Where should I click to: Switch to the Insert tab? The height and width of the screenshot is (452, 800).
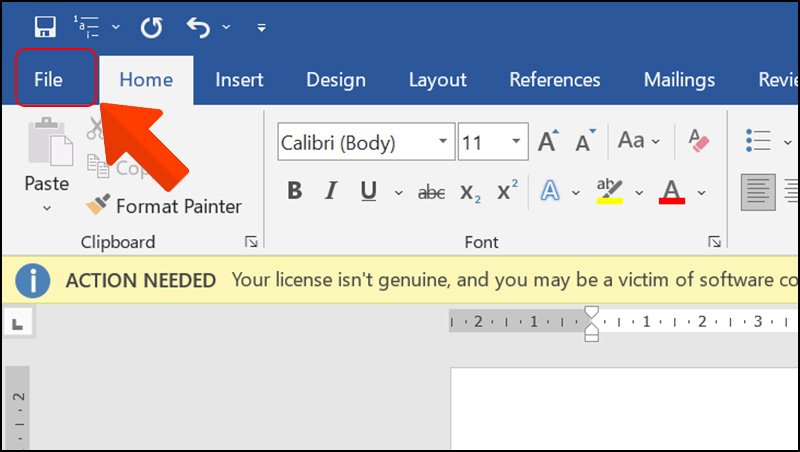239,80
